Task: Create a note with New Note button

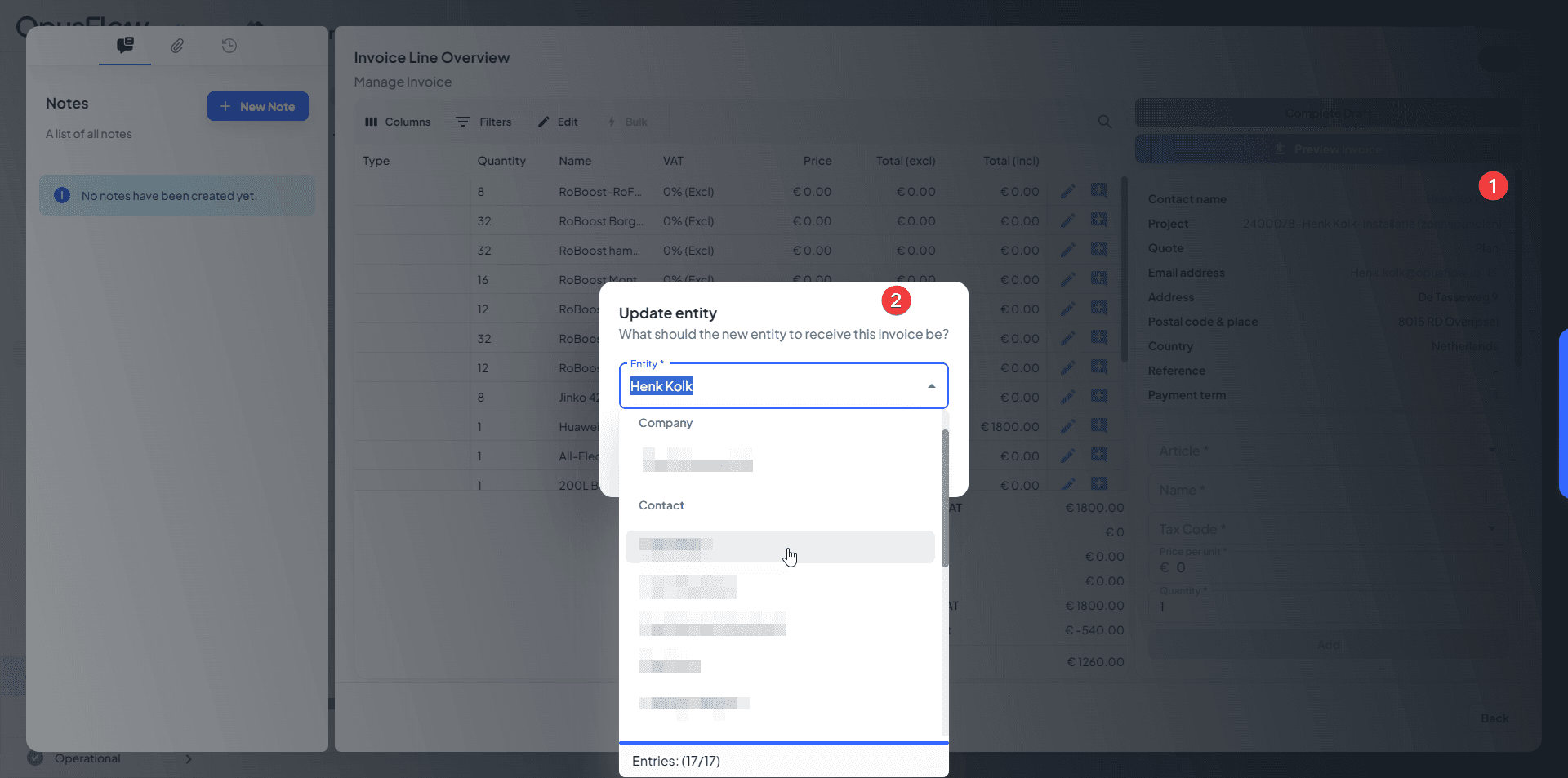Action: [257, 107]
